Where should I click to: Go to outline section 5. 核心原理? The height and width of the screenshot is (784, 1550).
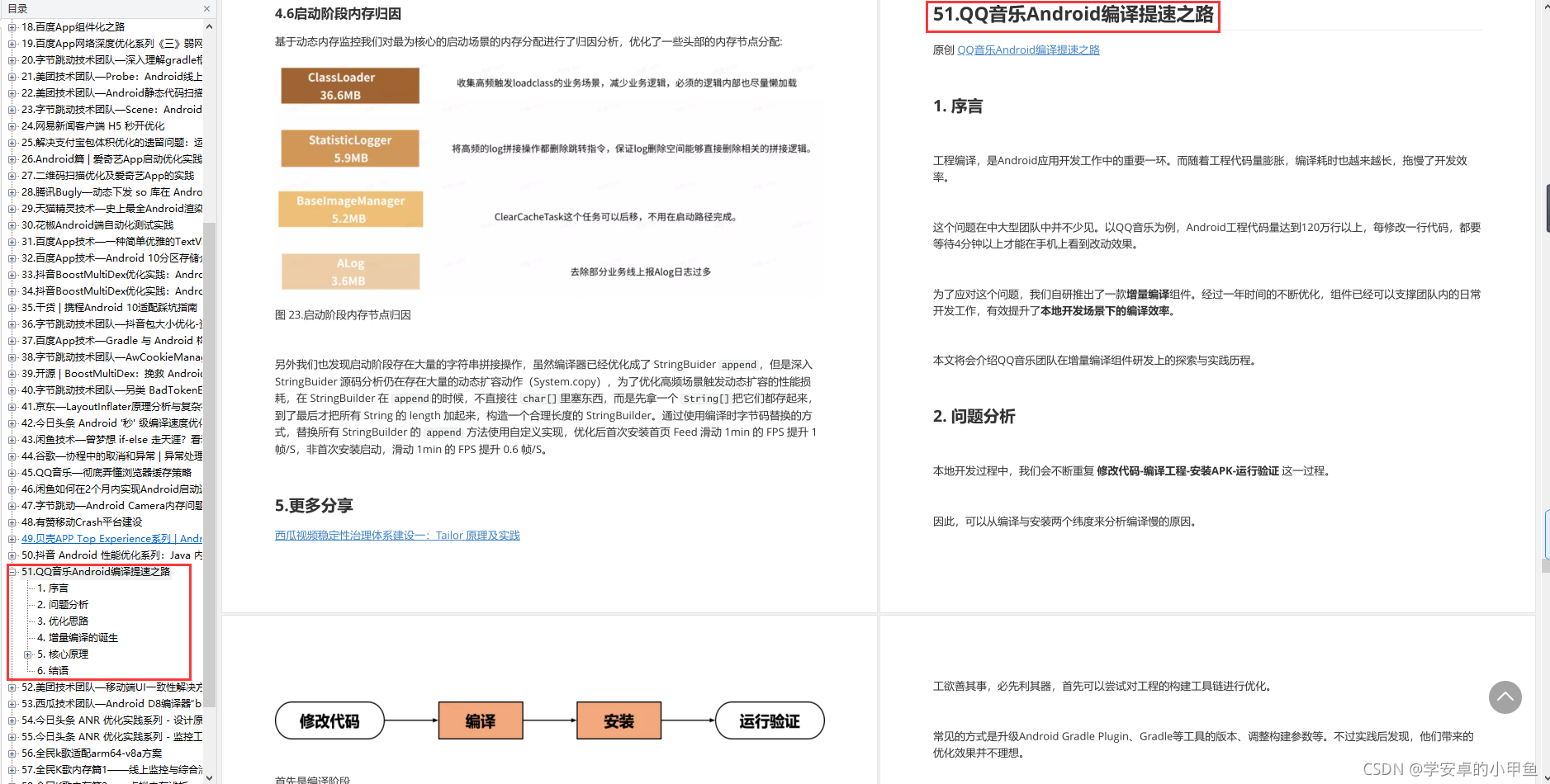point(63,654)
